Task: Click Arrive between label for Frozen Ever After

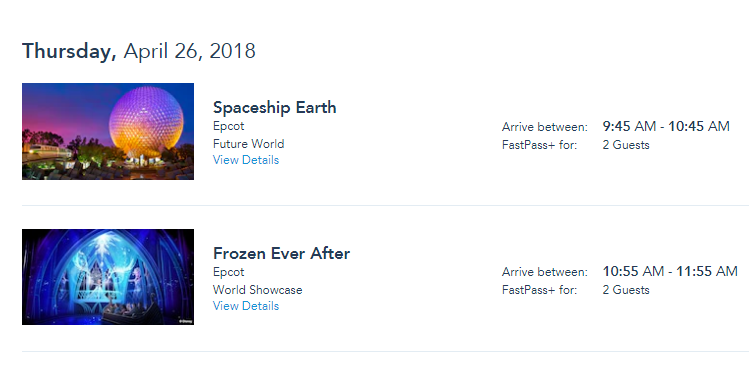Action: tap(545, 272)
